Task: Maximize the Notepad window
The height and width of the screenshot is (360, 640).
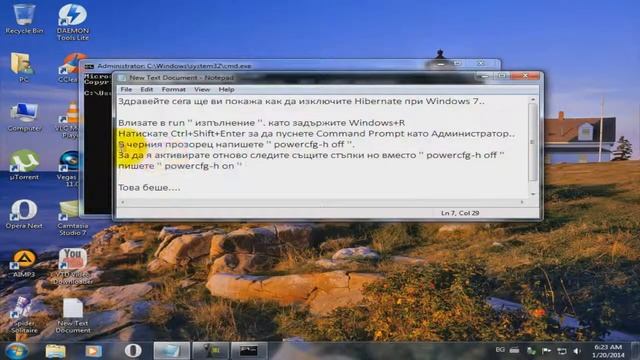Action: pos(502,76)
